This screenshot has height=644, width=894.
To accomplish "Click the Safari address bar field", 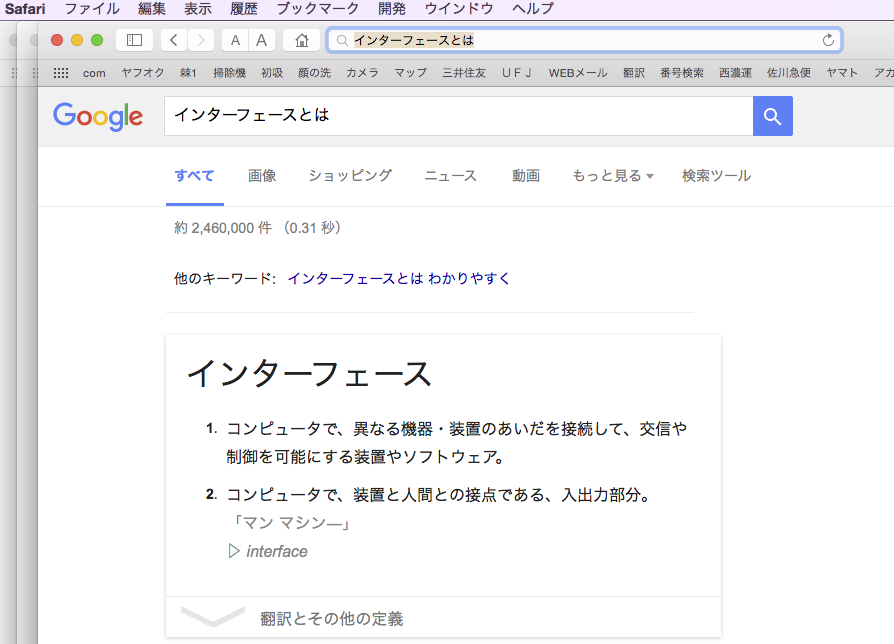I will point(584,40).
